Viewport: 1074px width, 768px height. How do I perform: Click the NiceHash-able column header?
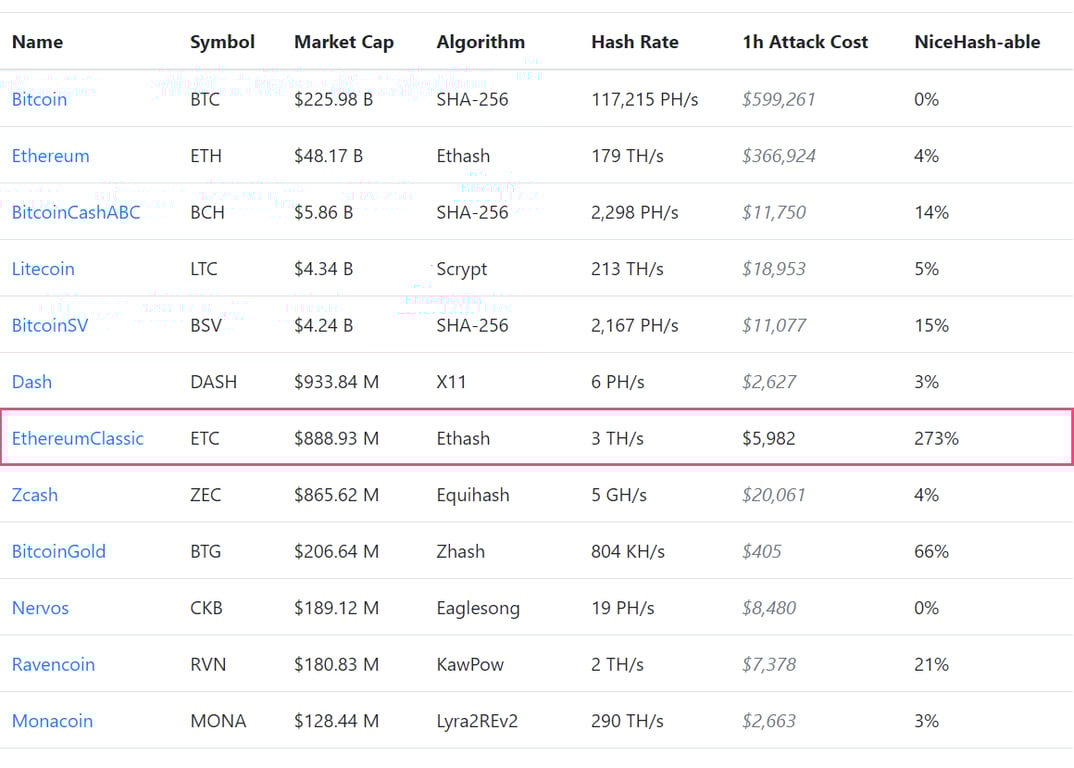[977, 42]
